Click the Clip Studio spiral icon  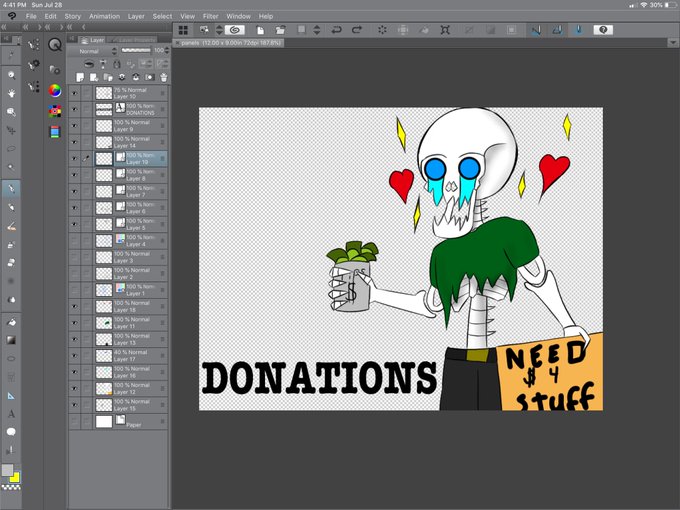235,30
